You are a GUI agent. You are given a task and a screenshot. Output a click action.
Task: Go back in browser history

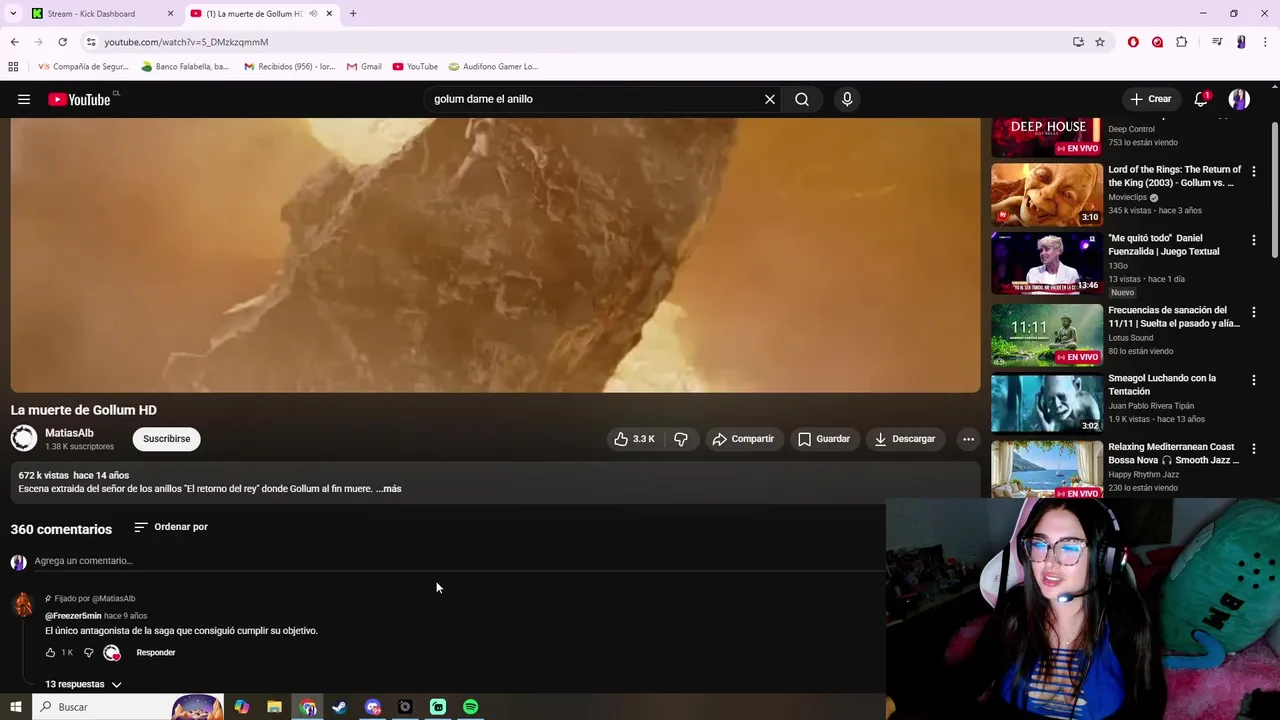pos(14,42)
